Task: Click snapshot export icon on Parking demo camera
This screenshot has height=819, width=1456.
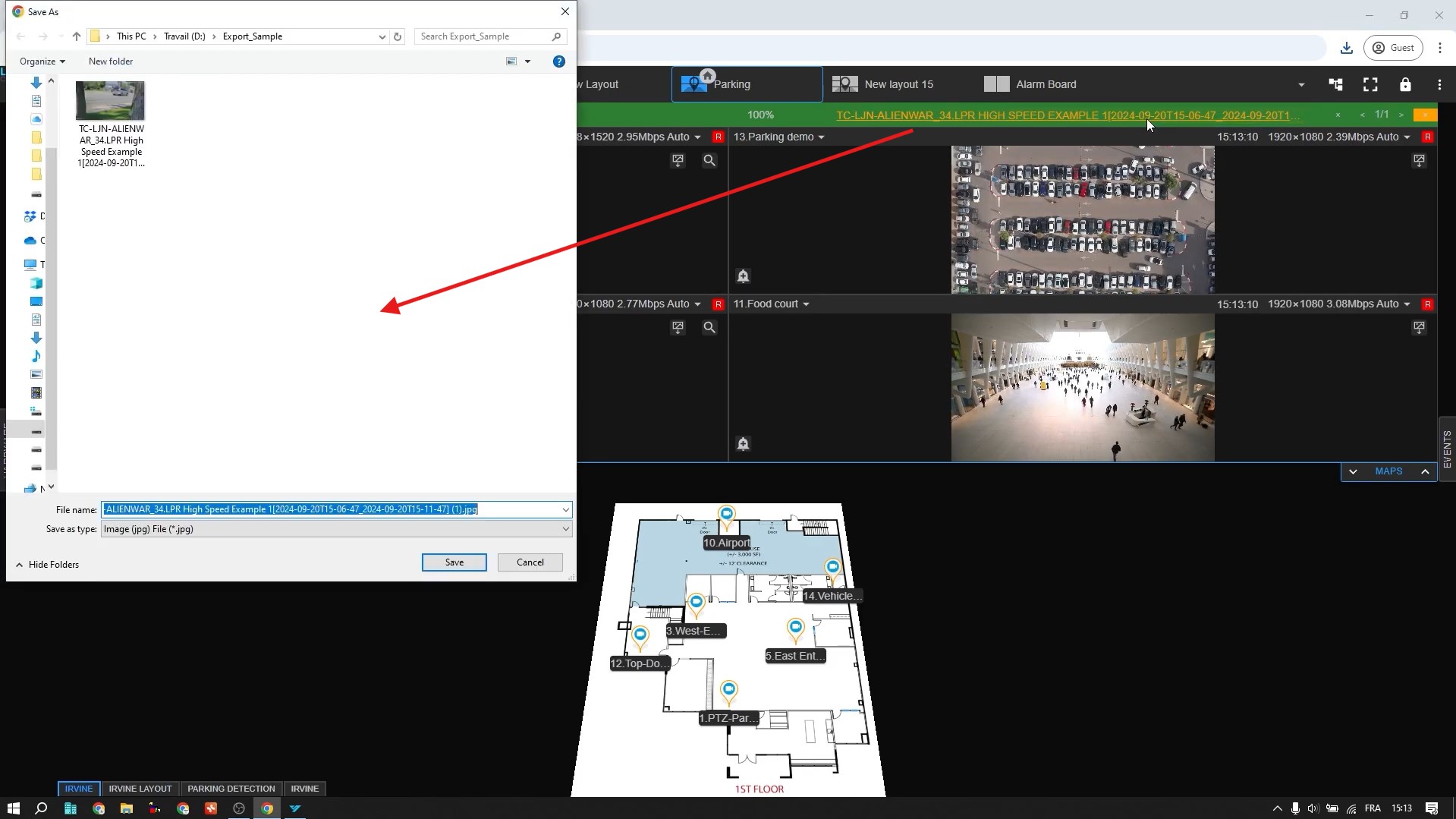Action: tap(1419, 160)
